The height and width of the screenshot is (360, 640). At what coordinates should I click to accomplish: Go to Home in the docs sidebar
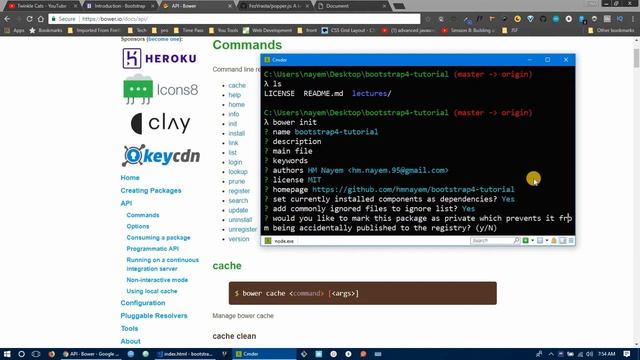[130, 178]
